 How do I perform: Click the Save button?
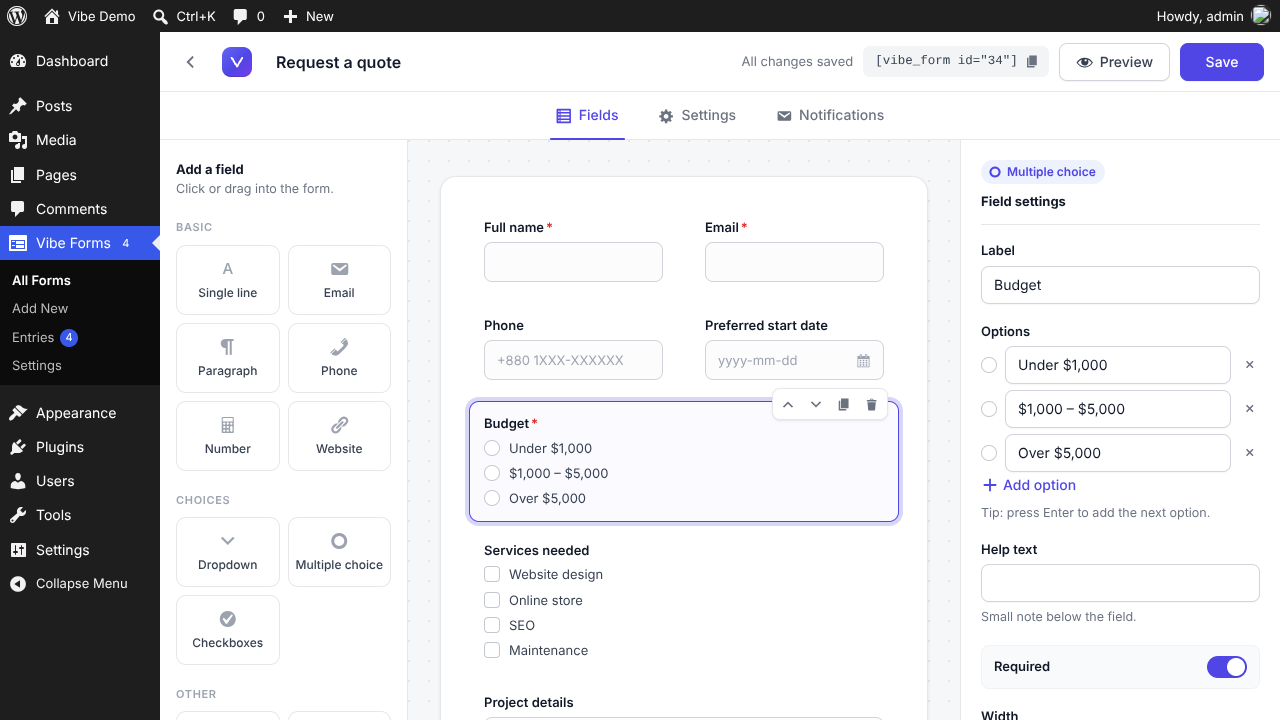coord(1222,62)
